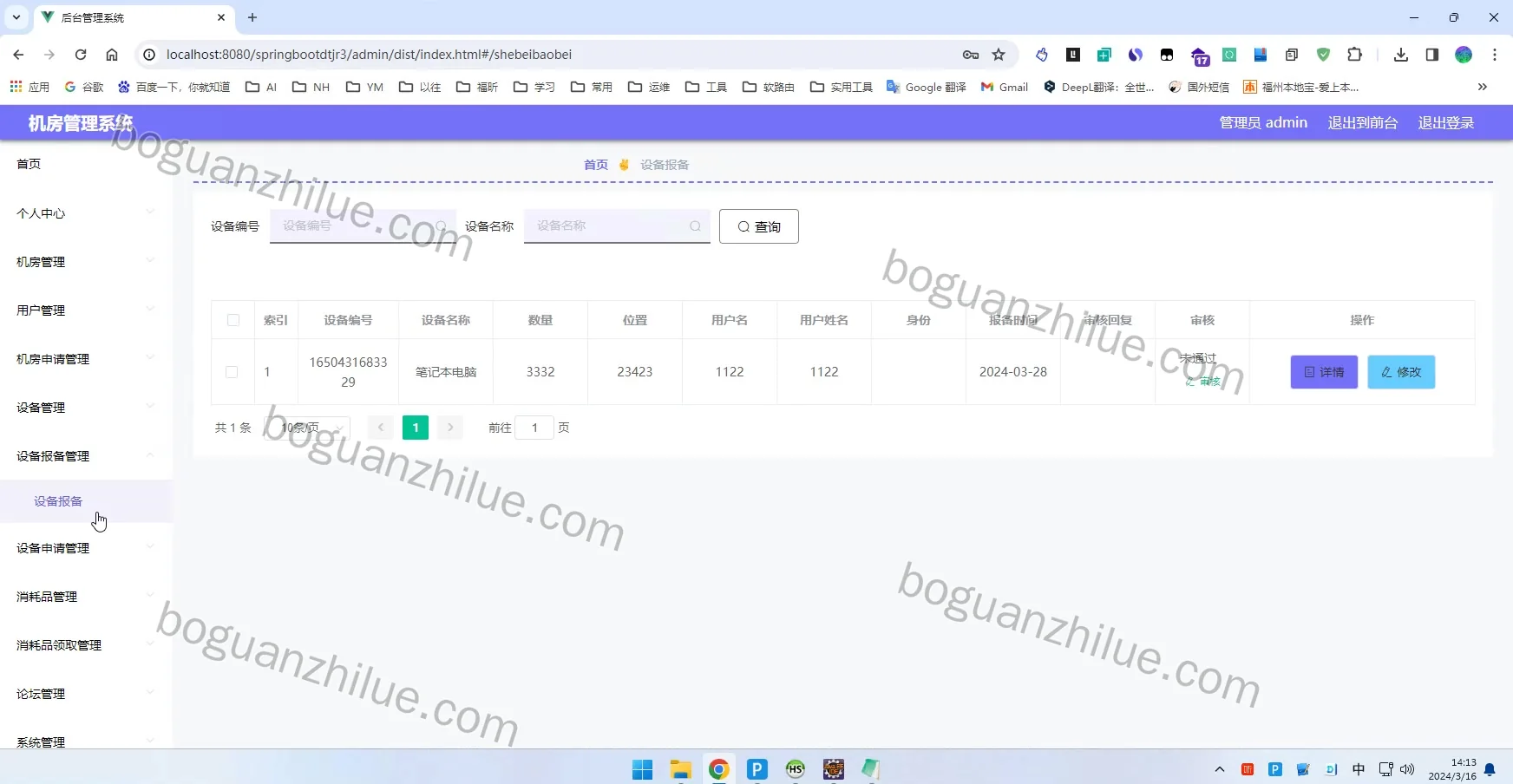Image resolution: width=1513 pixels, height=784 pixels.
Task: Click the 修改 button for row 1
Action: pos(1401,372)
